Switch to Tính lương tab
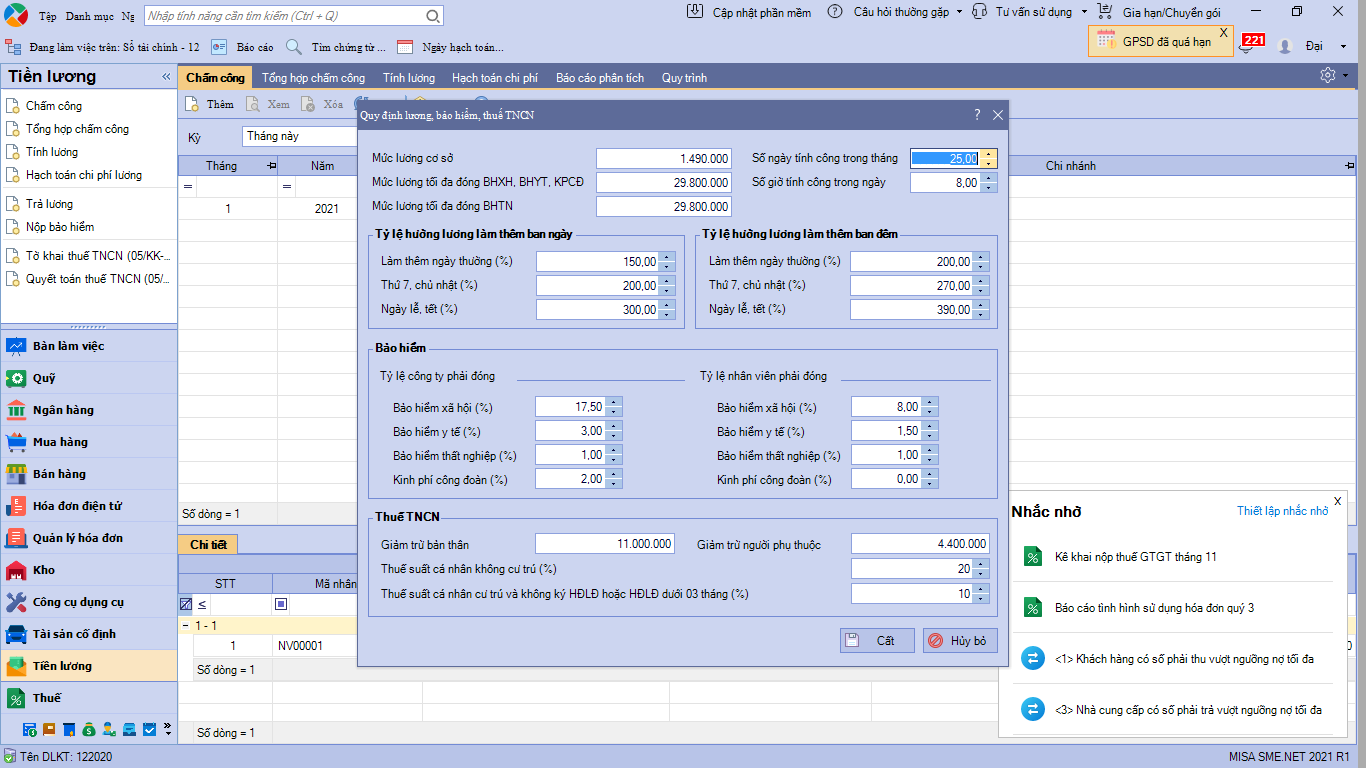The image size is (1366, 768). pyautogui.click(x=408, y=77)
